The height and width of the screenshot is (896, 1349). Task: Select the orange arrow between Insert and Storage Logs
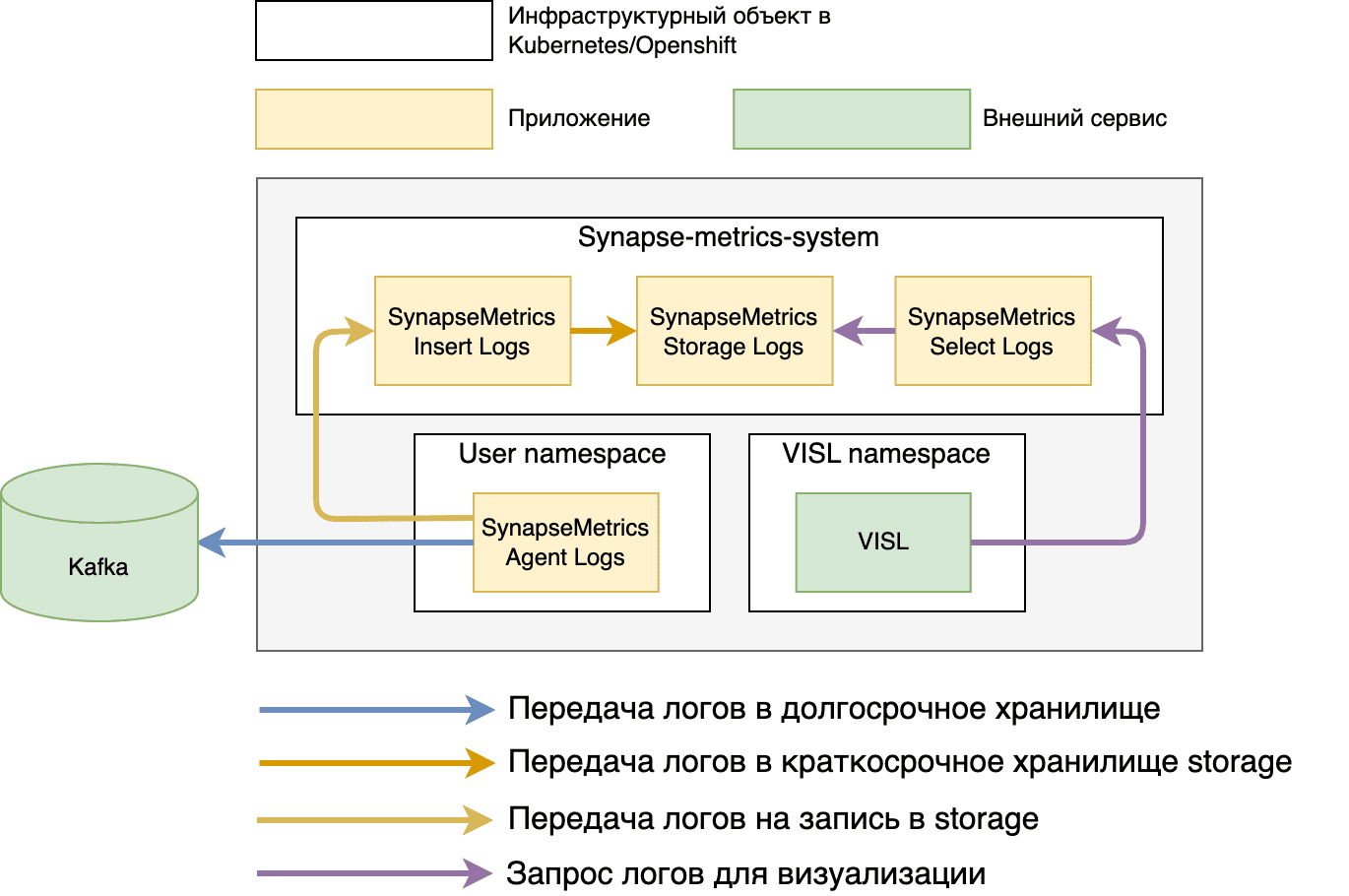604,330
